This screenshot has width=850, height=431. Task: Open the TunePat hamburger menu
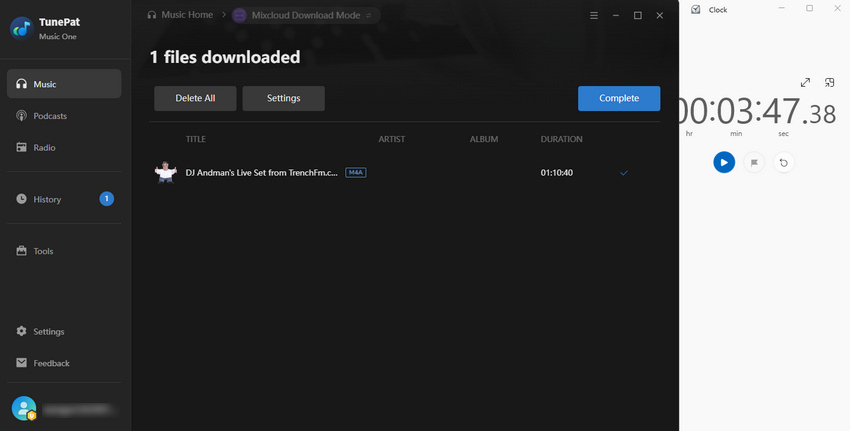[x=594, y=15]
